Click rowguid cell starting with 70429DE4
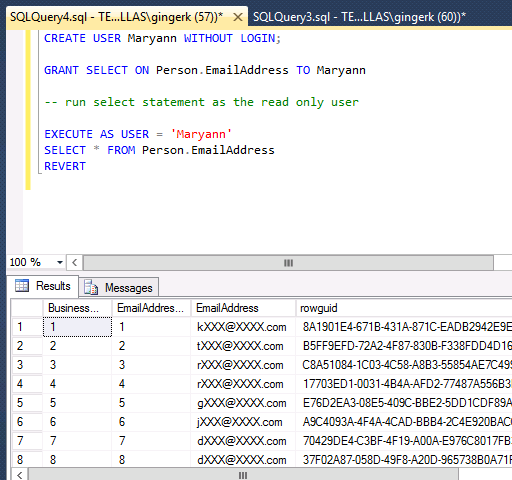This screenshot has width=512, height=480. tap(404, 441)
